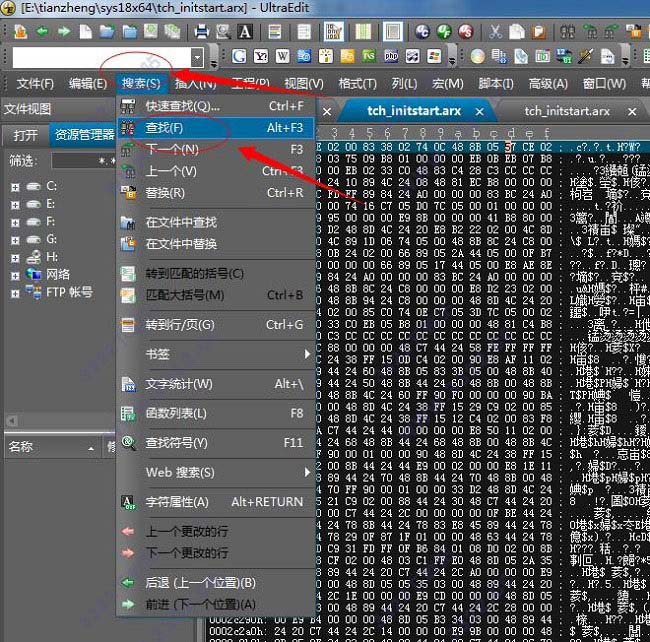Click the Windows logo toolbar icon

(434, 56)
